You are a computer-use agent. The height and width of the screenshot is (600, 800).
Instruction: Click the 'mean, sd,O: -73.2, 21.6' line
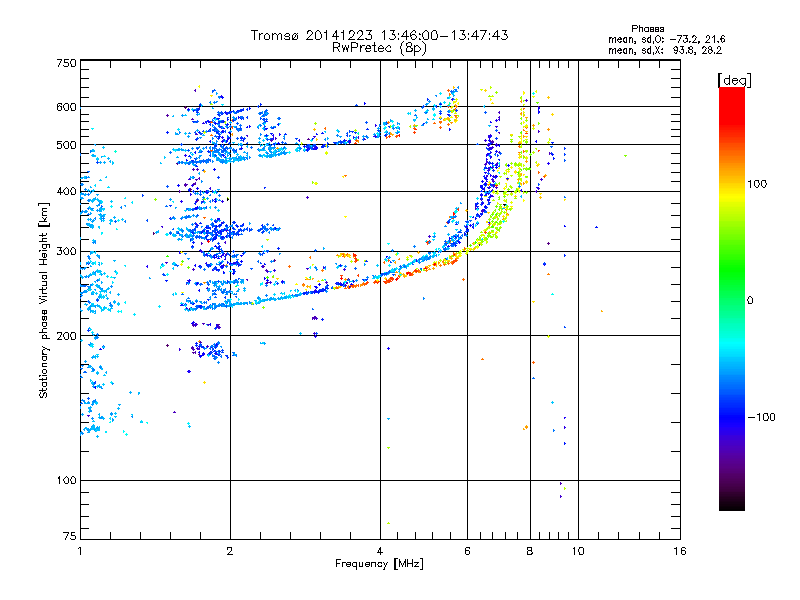click(666, 39)
